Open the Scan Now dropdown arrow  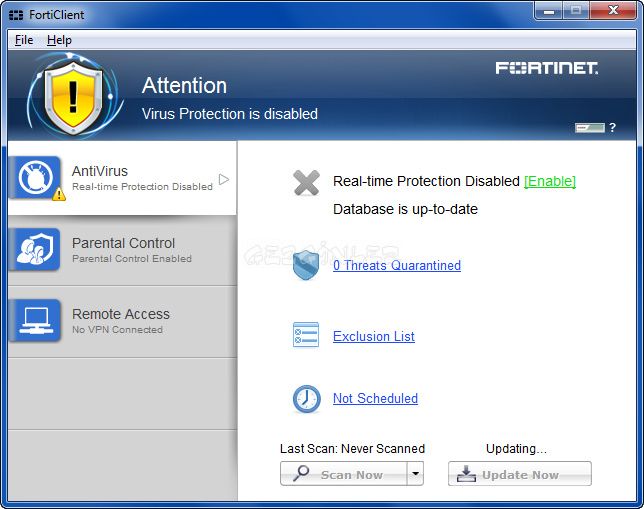[x=415, y=474]
